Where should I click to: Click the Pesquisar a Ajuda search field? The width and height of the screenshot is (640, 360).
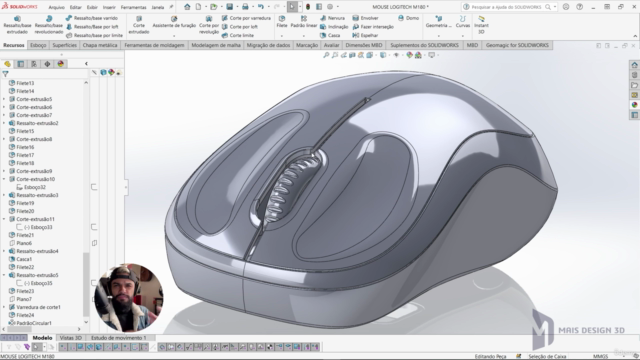(x=507, y=7)
